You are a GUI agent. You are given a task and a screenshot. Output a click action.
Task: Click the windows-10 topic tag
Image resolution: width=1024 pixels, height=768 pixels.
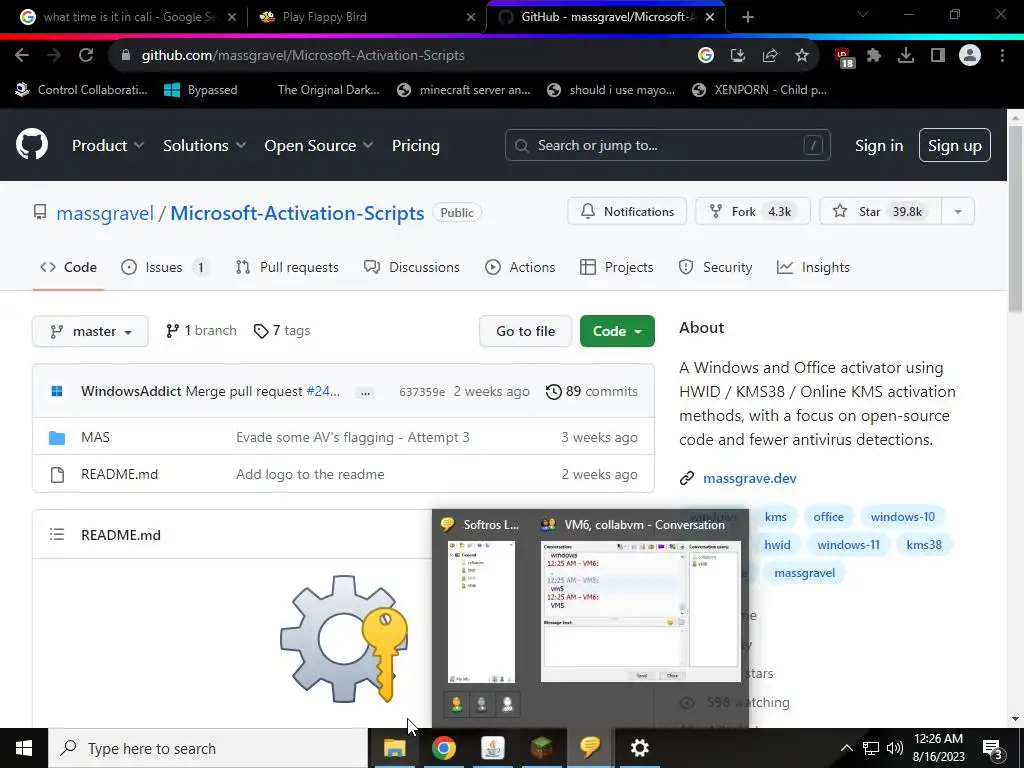point(903,517)
